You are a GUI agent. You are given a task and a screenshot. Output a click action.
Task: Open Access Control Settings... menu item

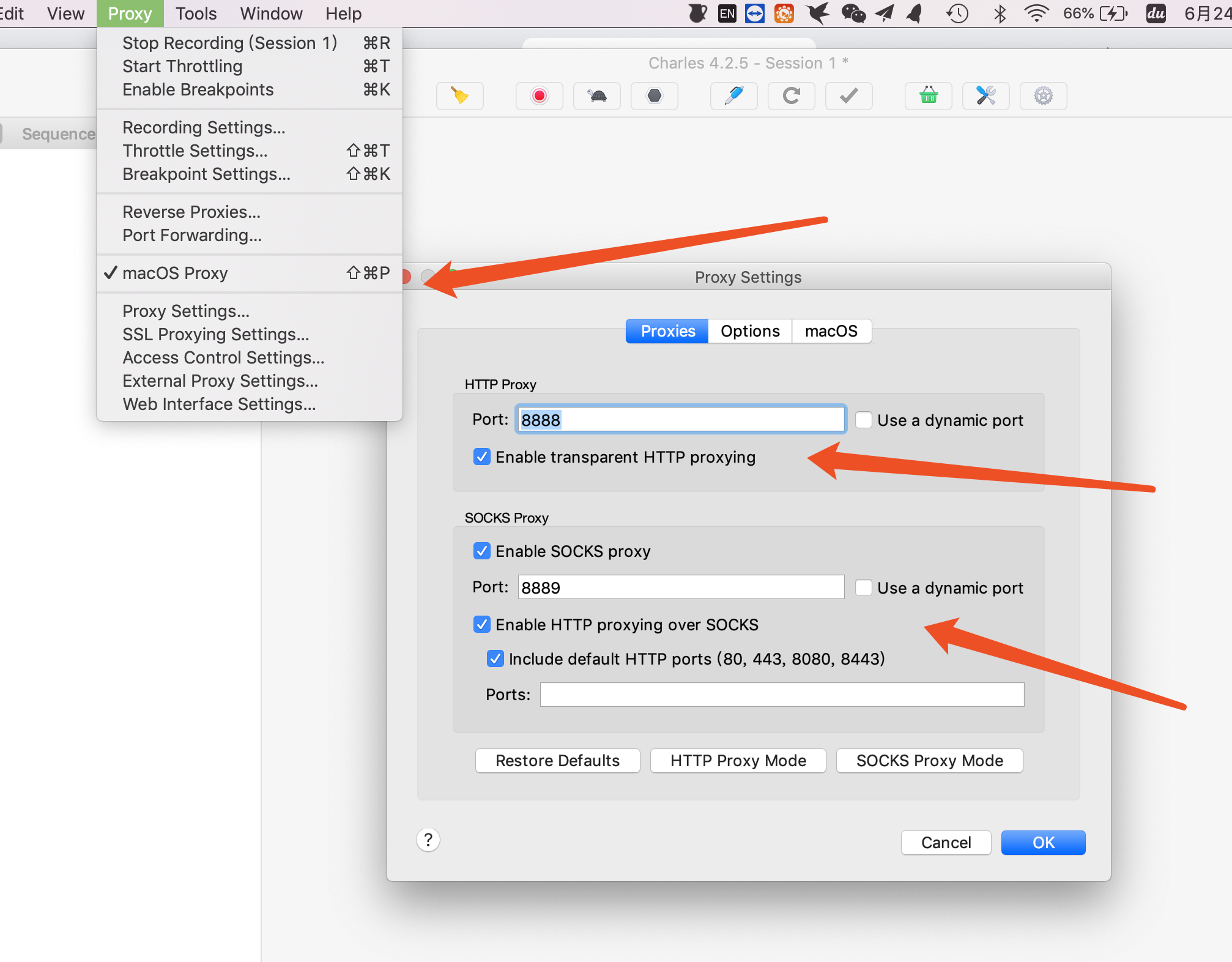[250, 357]
